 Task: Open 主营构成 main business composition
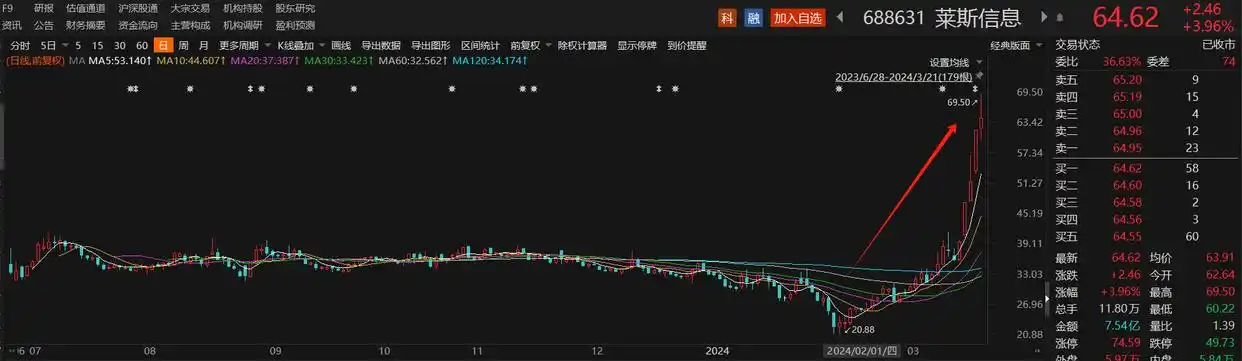tap(189, 25)
